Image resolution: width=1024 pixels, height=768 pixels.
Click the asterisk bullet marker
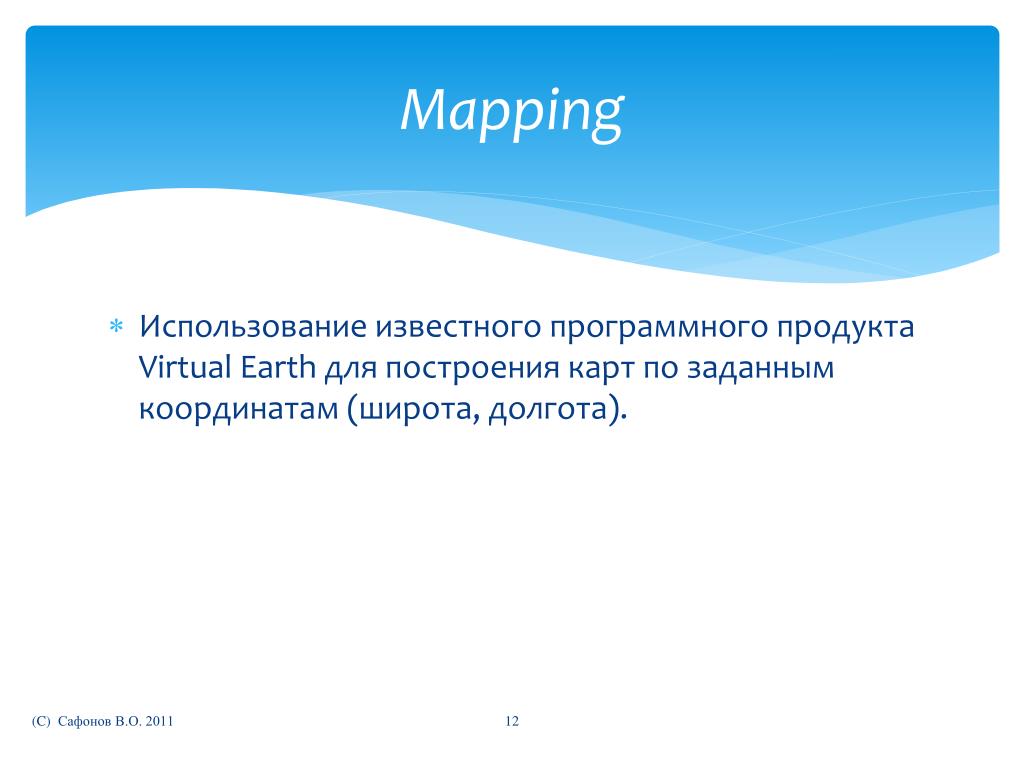point(116,325)
